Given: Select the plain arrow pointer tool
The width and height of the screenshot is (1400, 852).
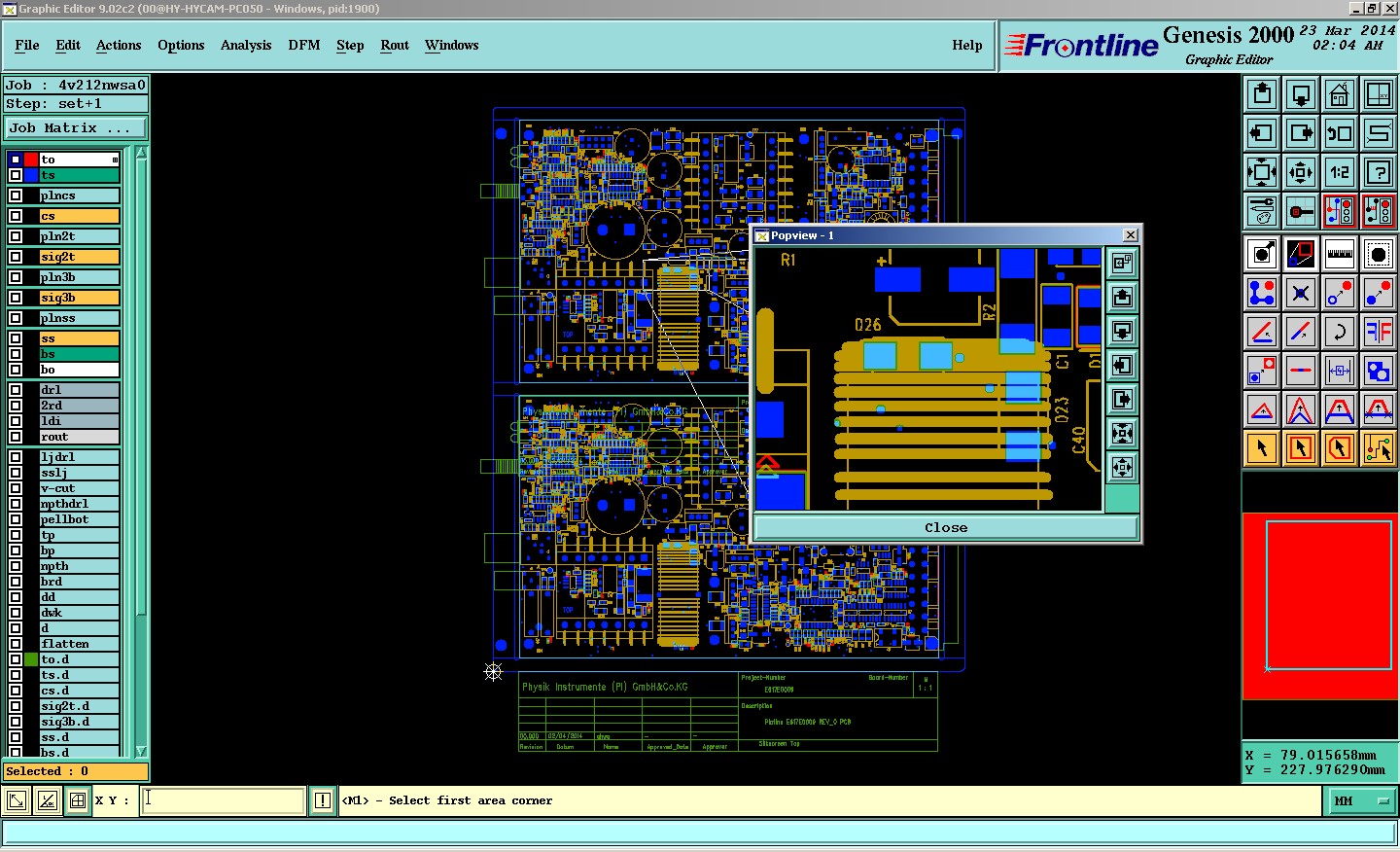Looking at the screenshot, I should (x=1262, y=448).
